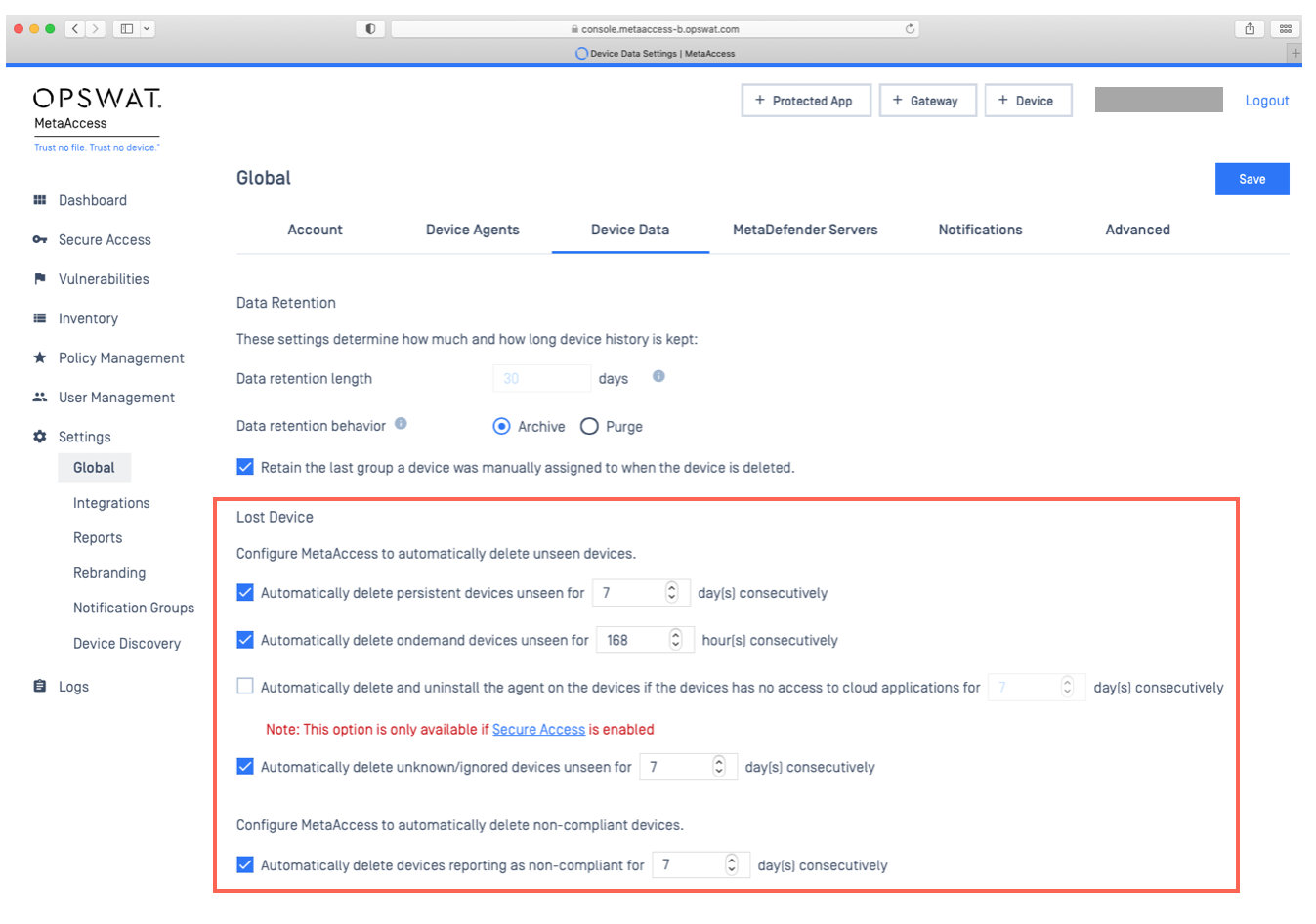Click the add Device button
This screenshot has height=924, width=1316.
point(1028,101)
